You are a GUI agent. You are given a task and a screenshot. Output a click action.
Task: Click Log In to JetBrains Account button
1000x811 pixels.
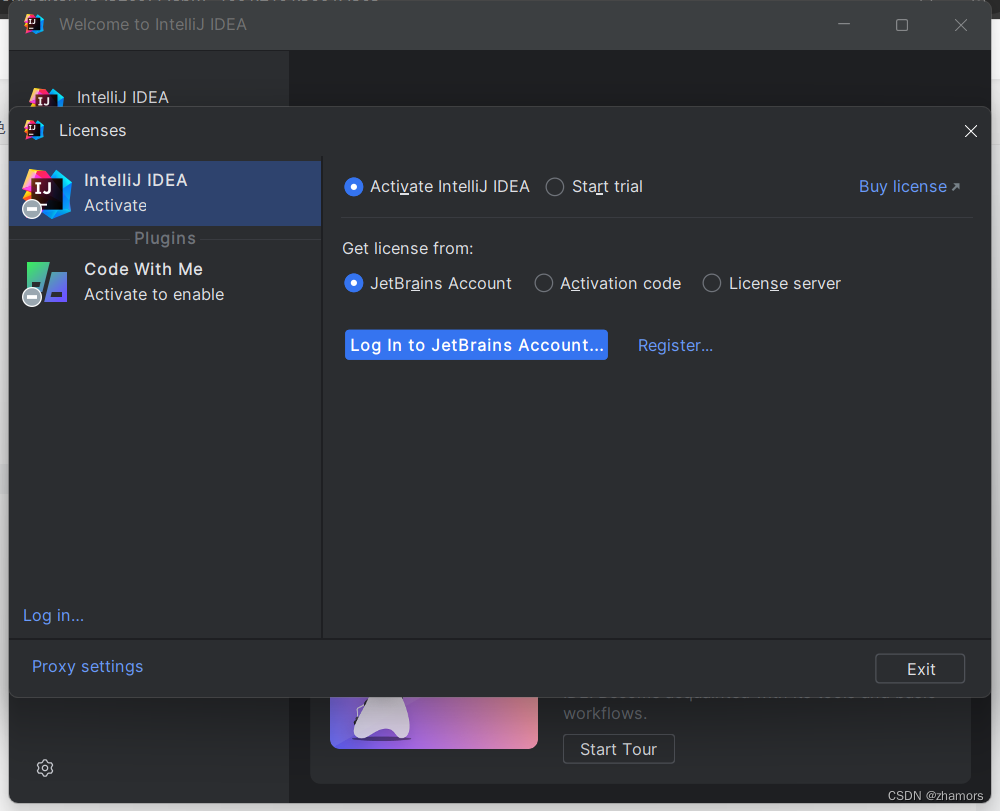click(x=476, y=345)
